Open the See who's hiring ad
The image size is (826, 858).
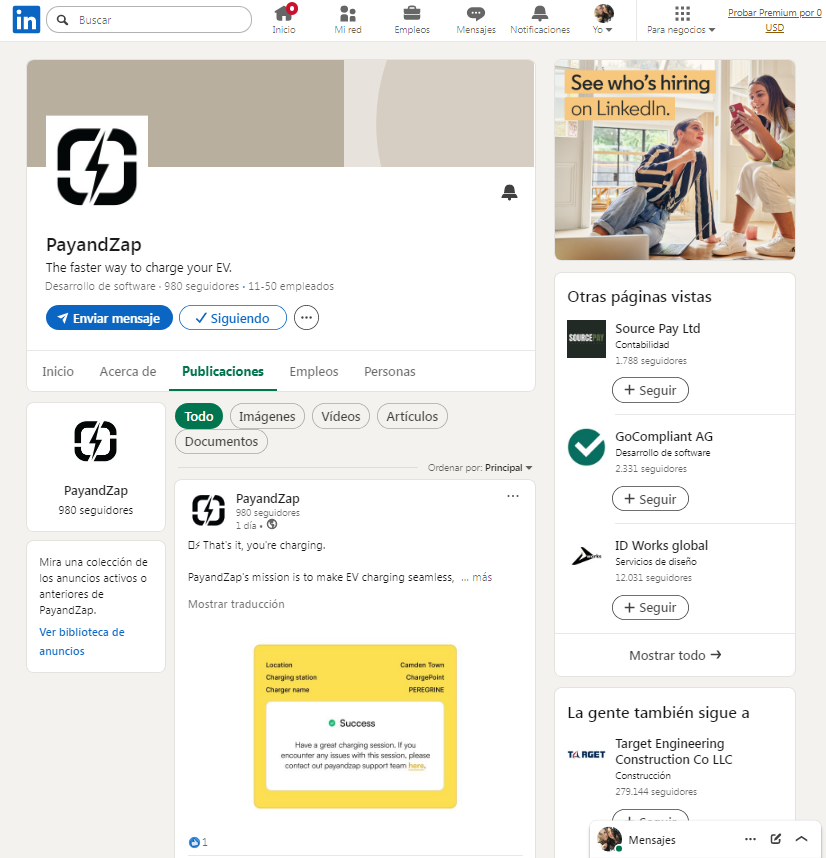pyautogui.click(x=675, y=160)
